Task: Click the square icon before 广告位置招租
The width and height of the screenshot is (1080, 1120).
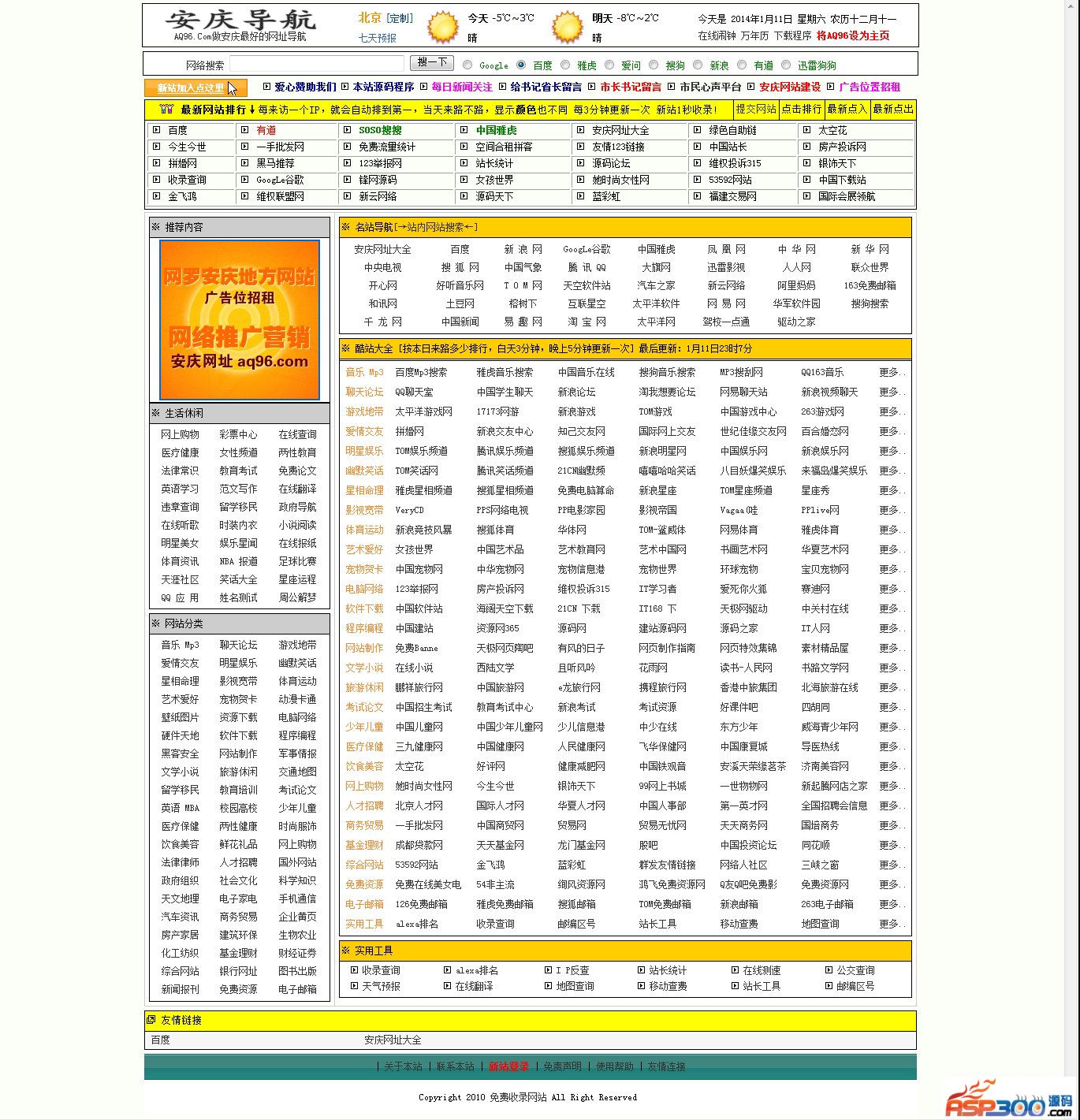Action: coord(831,87)
